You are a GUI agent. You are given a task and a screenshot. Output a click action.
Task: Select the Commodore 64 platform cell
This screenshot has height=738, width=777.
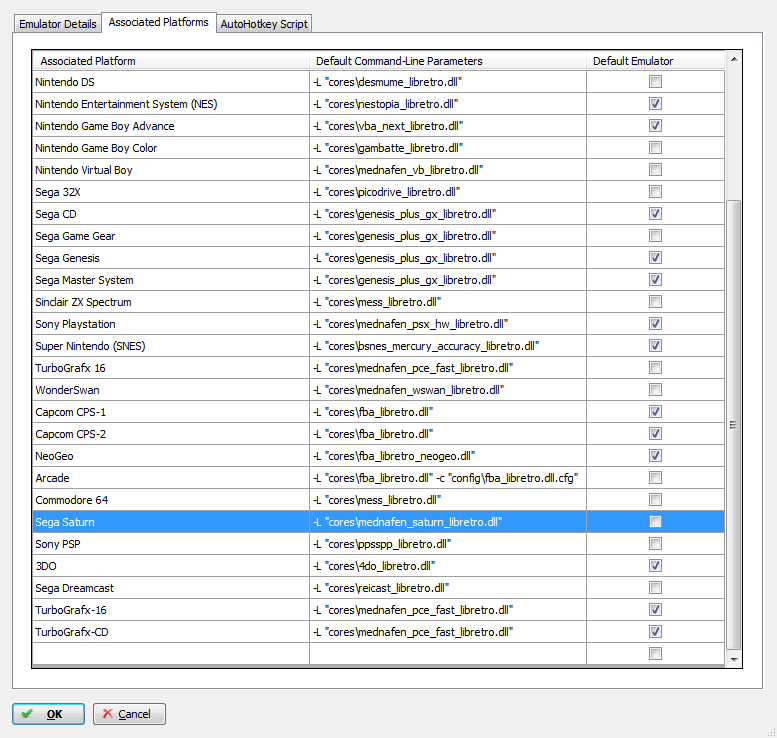click(171, 500)
